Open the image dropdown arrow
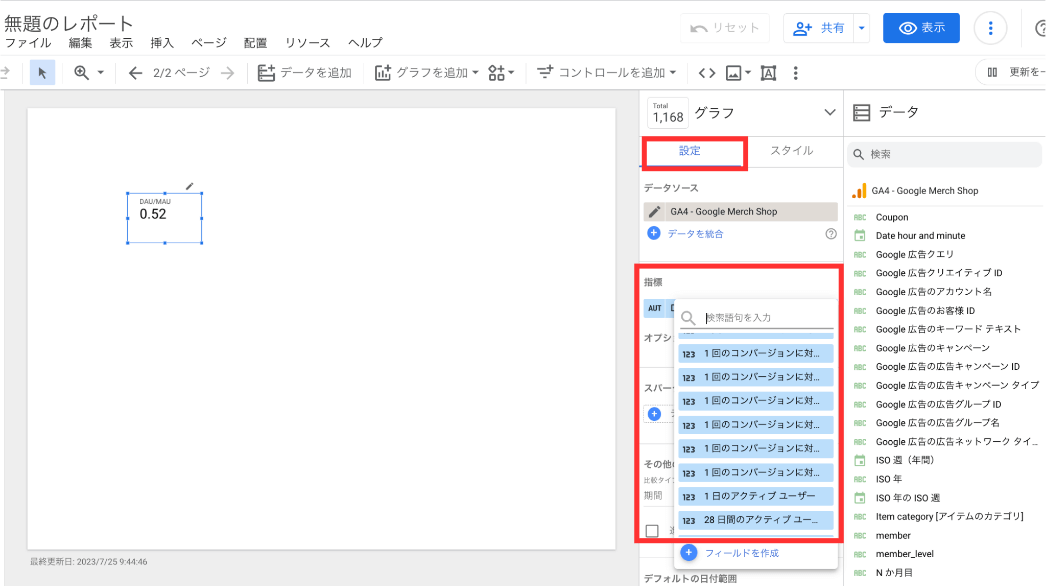This screenshot has width=1046, height=586. (x=748, y=73)
